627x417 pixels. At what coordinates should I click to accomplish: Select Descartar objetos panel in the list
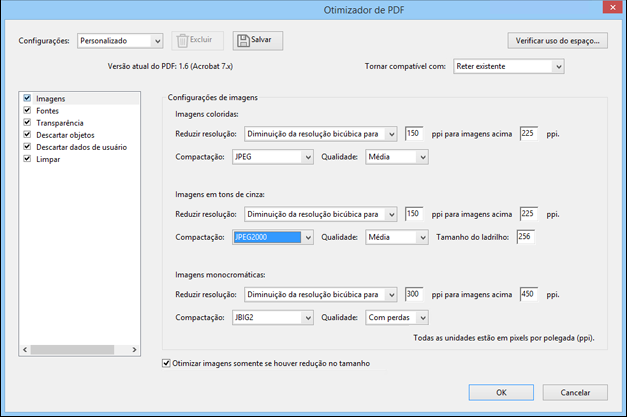[x=64, y=135]
